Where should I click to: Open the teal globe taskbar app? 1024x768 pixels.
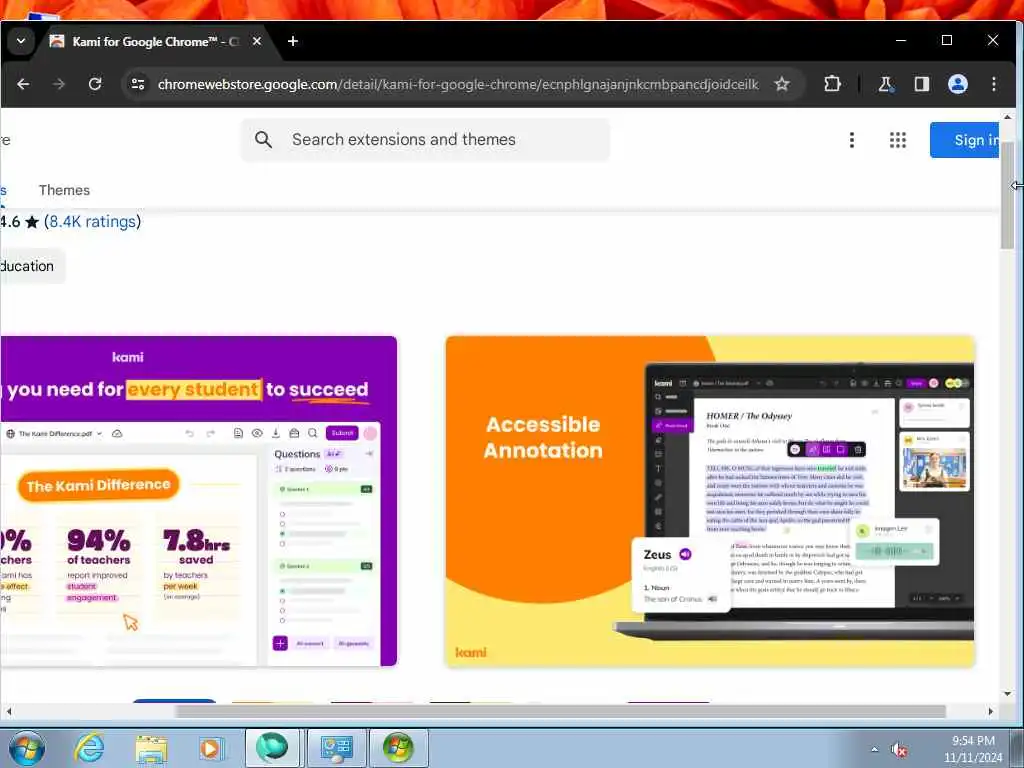point(272,748)
